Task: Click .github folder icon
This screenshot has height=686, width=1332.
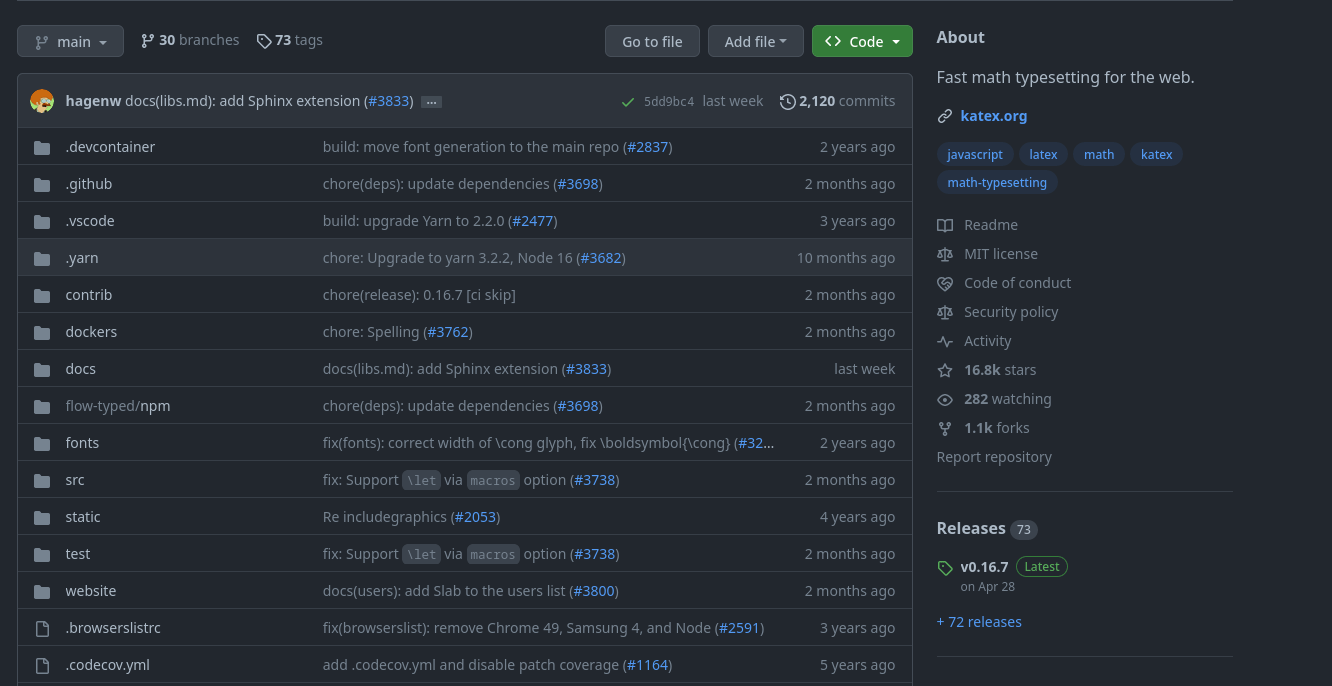Action: click(x=42, y=184)
